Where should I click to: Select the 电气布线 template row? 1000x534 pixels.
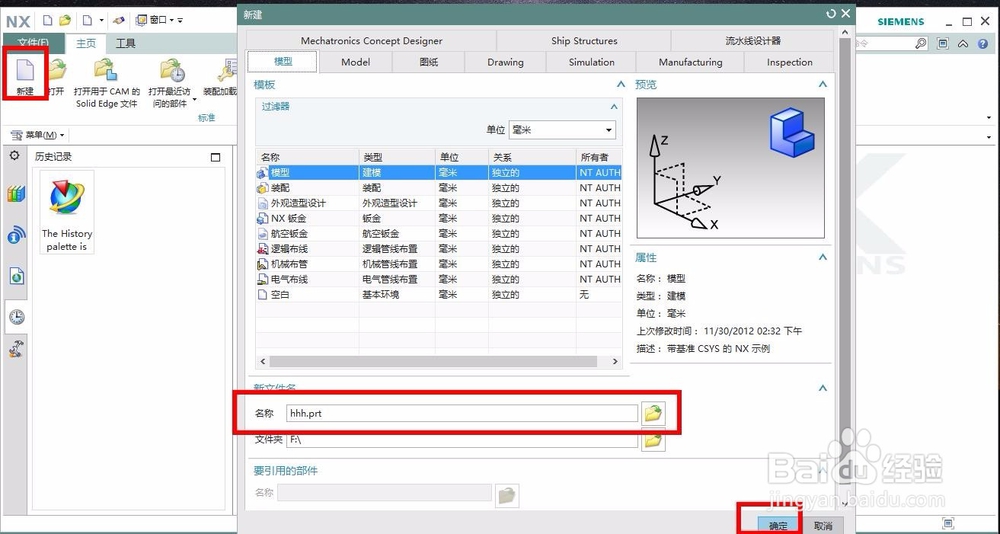tap(438, 279)
